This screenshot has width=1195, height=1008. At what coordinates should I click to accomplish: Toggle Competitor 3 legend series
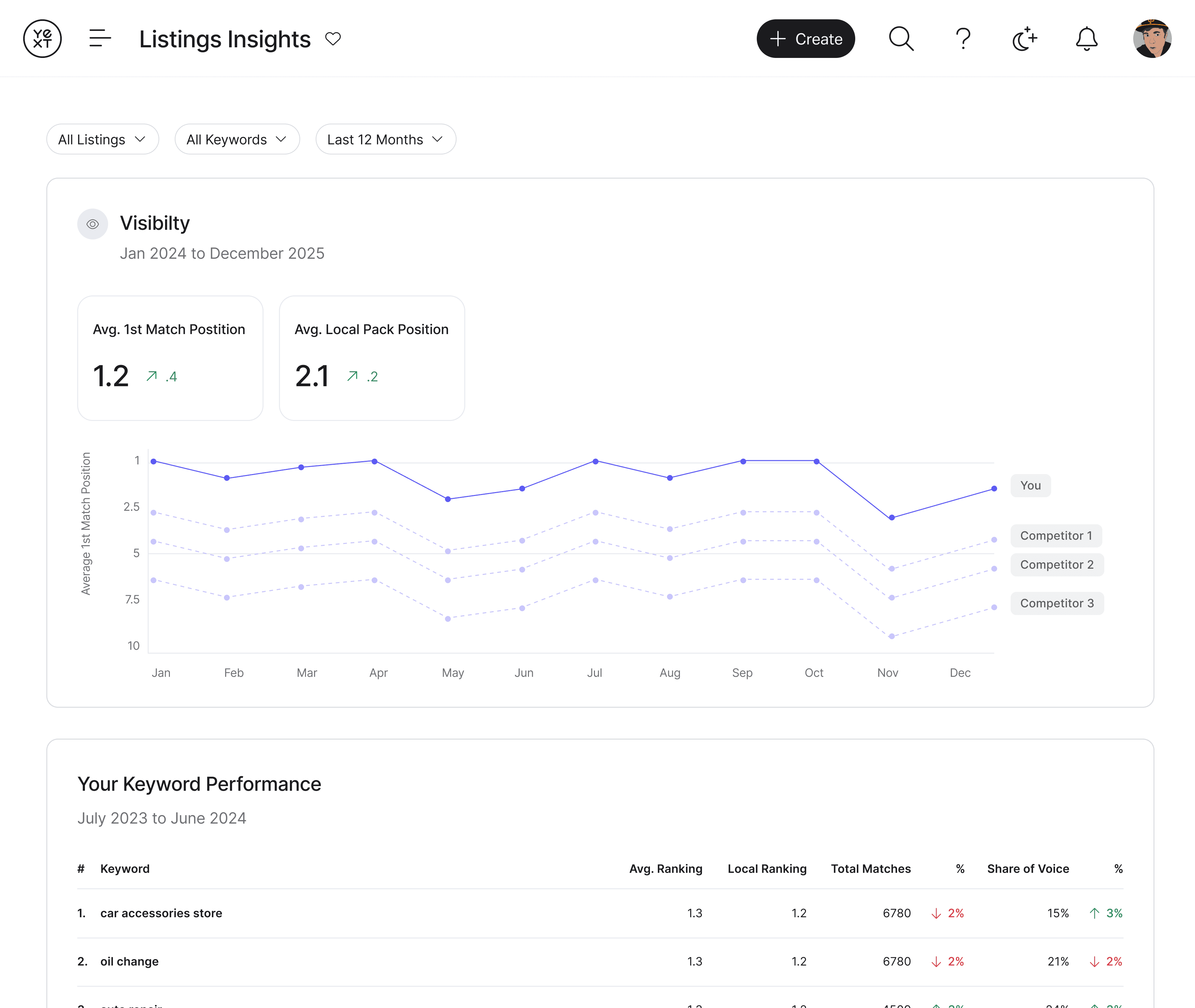tap(1057, 603)
